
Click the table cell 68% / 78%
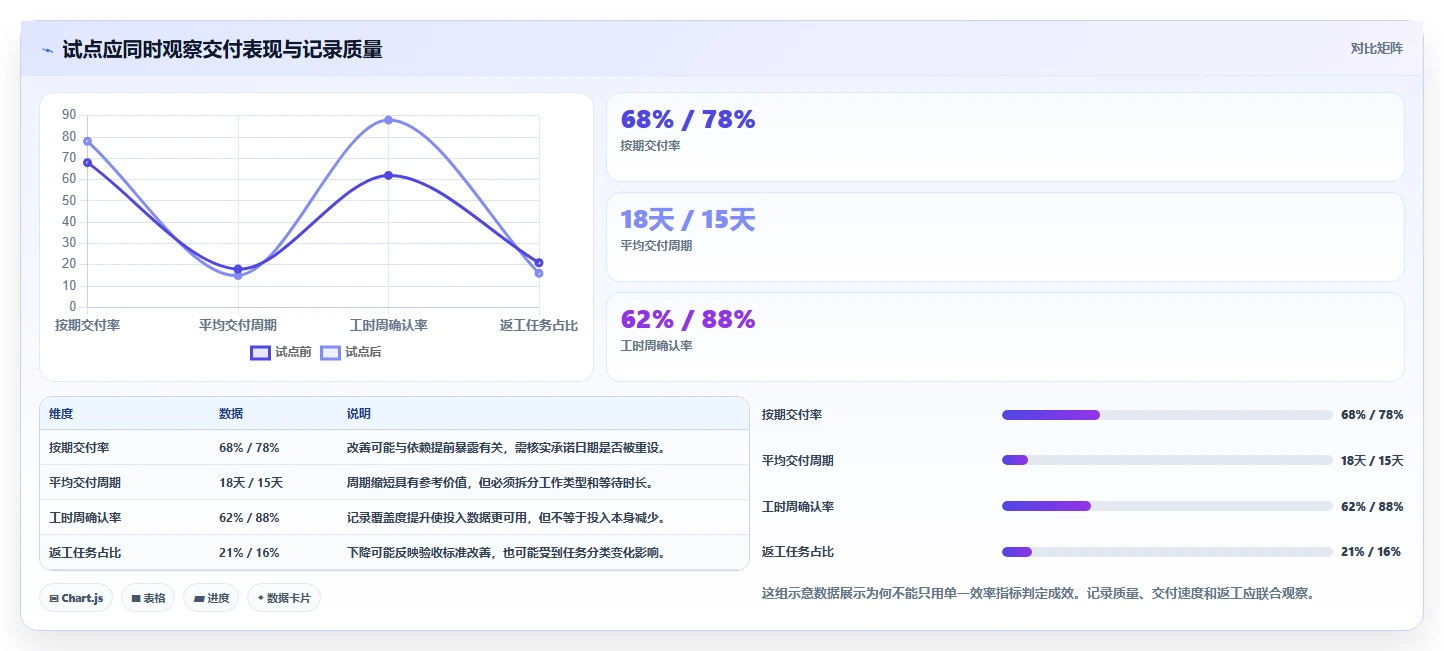coord(249,448)
